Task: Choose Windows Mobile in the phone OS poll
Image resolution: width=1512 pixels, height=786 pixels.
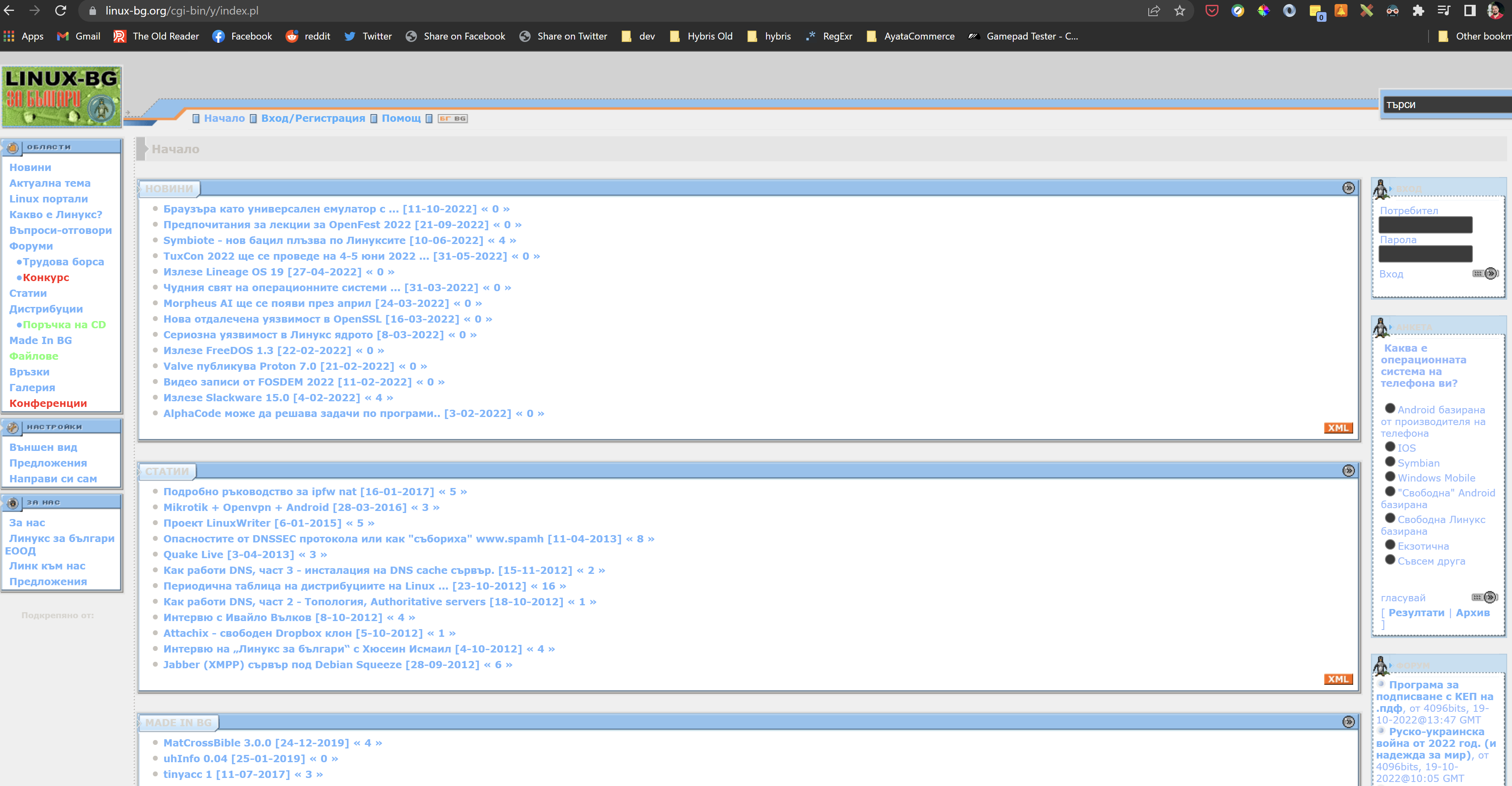Action: 1391,477
